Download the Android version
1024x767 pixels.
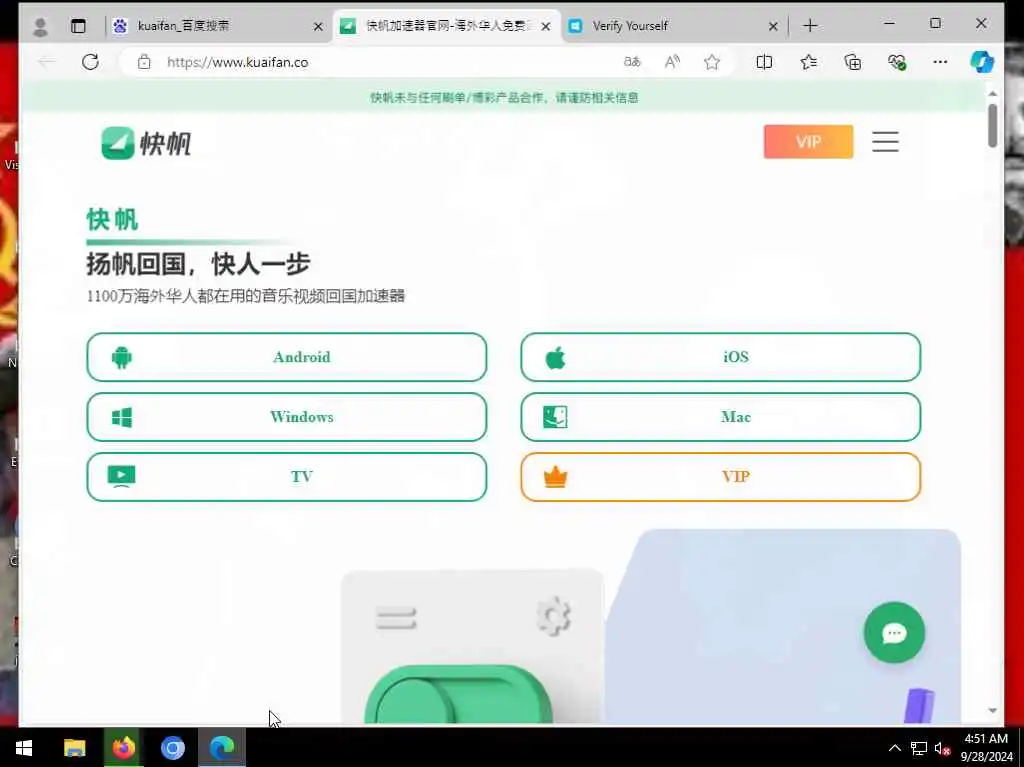[x=287, y=357]
